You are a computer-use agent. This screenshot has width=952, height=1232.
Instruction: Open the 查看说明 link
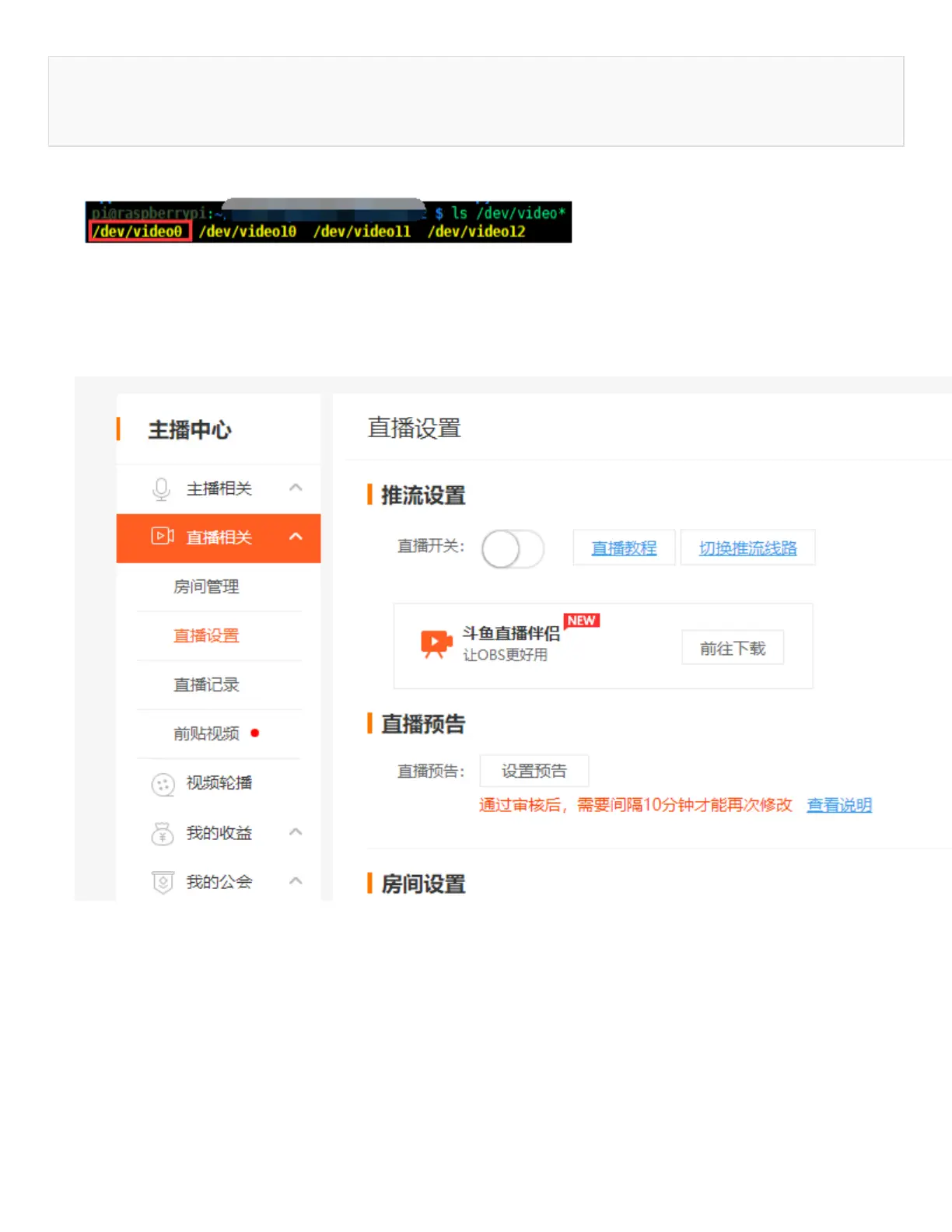coord(839,805)
